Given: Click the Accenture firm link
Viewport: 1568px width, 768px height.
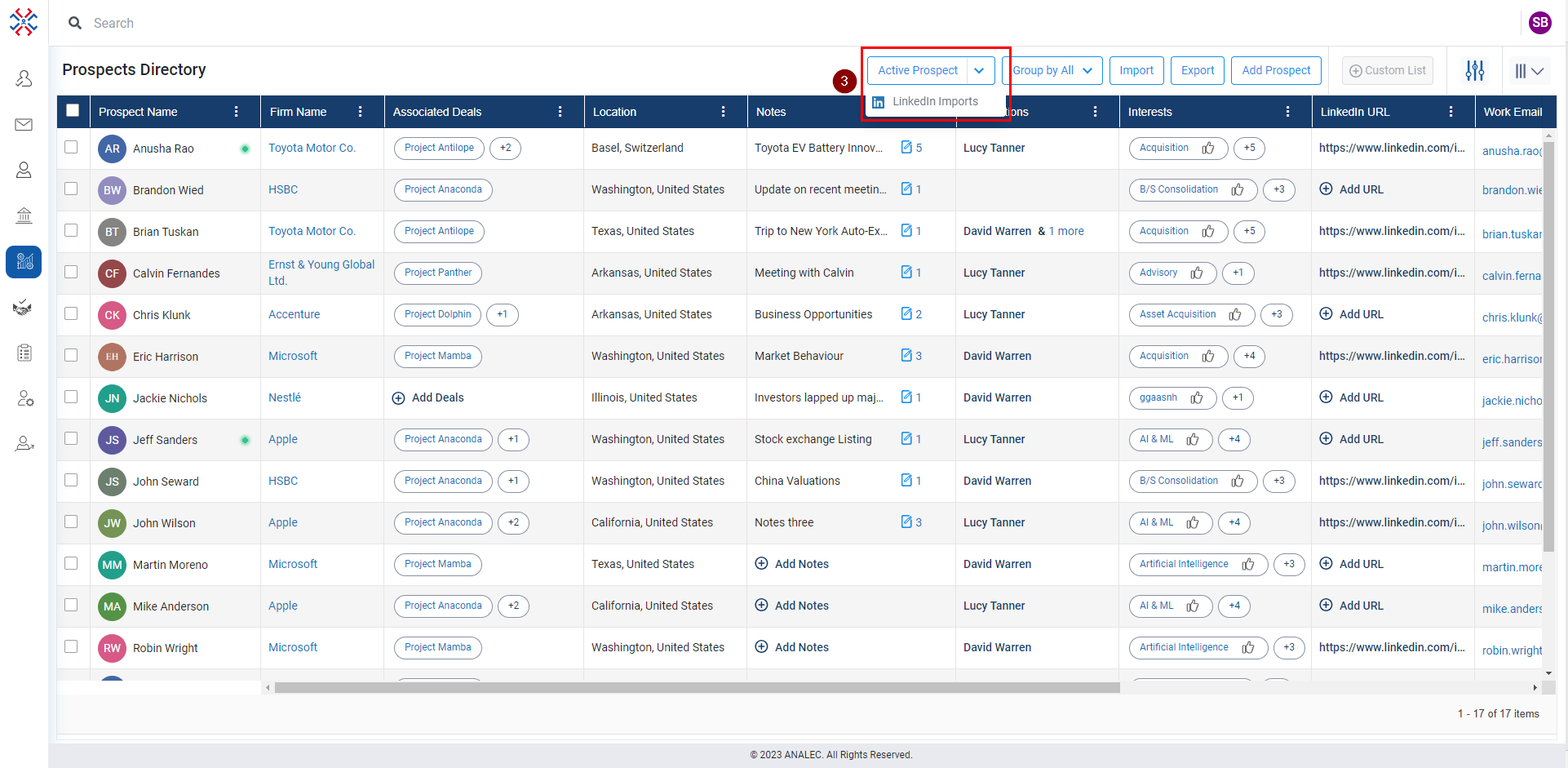Looking at the screenshot, I should click(294, 314).
